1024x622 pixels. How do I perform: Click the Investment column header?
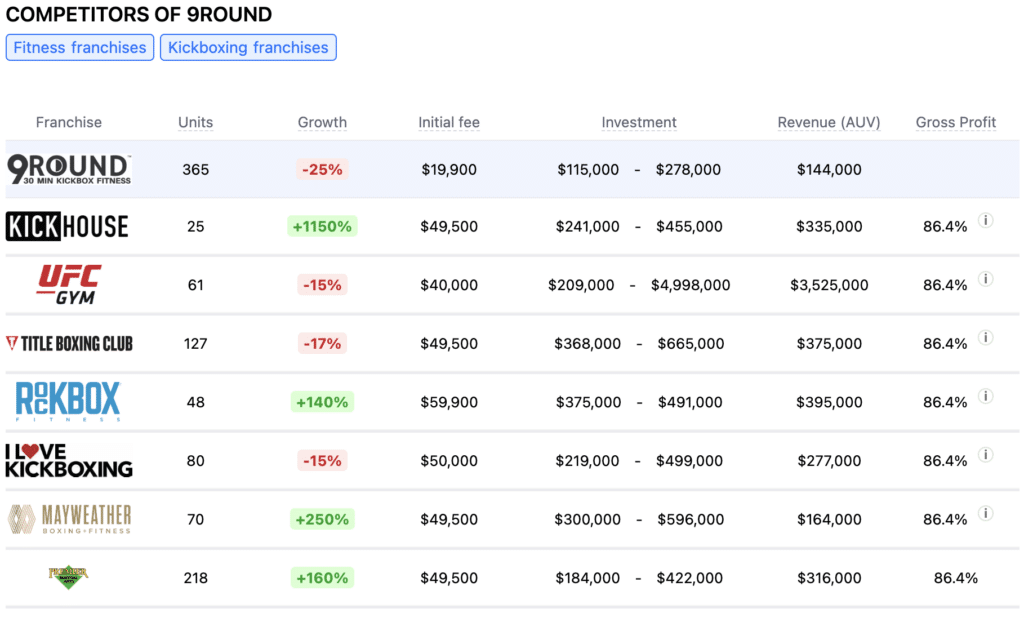point(639,122)
